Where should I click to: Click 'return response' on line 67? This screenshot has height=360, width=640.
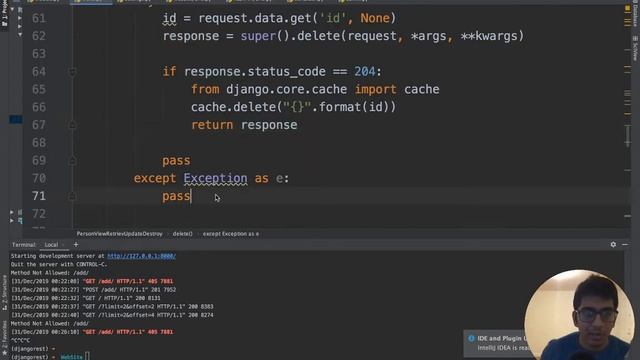tap(244, 125)
